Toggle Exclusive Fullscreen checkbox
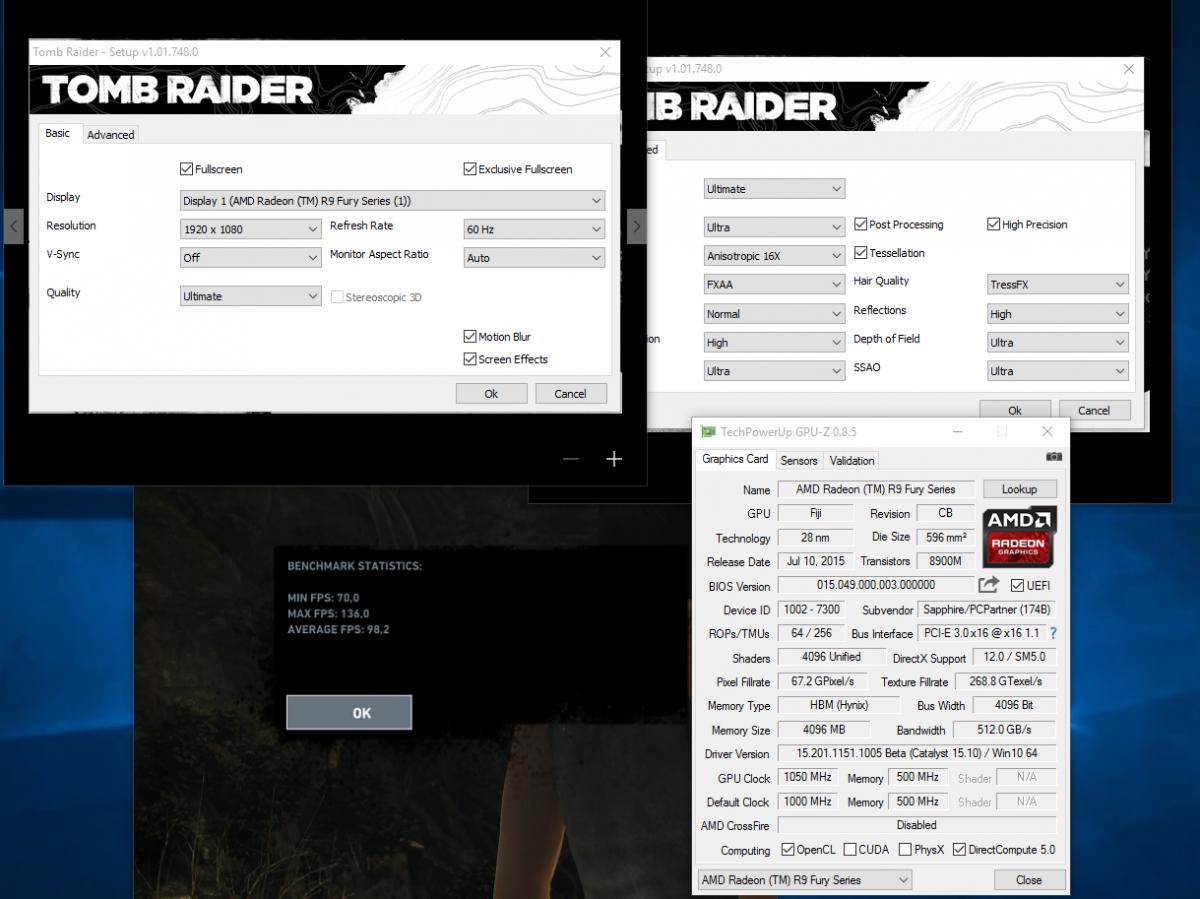The height and width of the screenshot is (899, 1200). point(470,169)
